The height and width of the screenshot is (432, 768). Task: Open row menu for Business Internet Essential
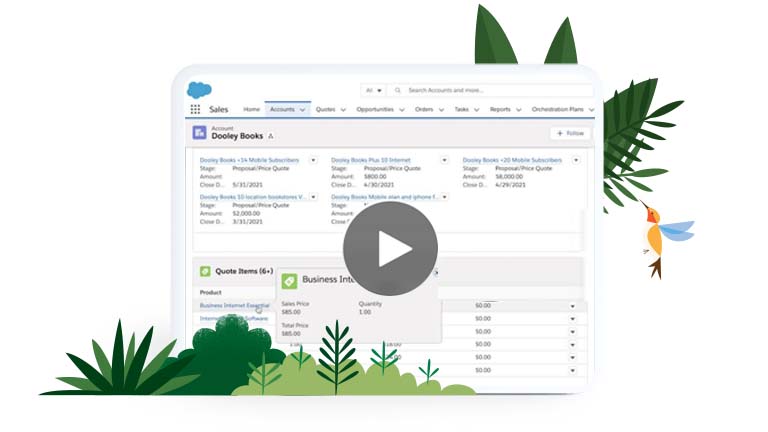[572, 306]
